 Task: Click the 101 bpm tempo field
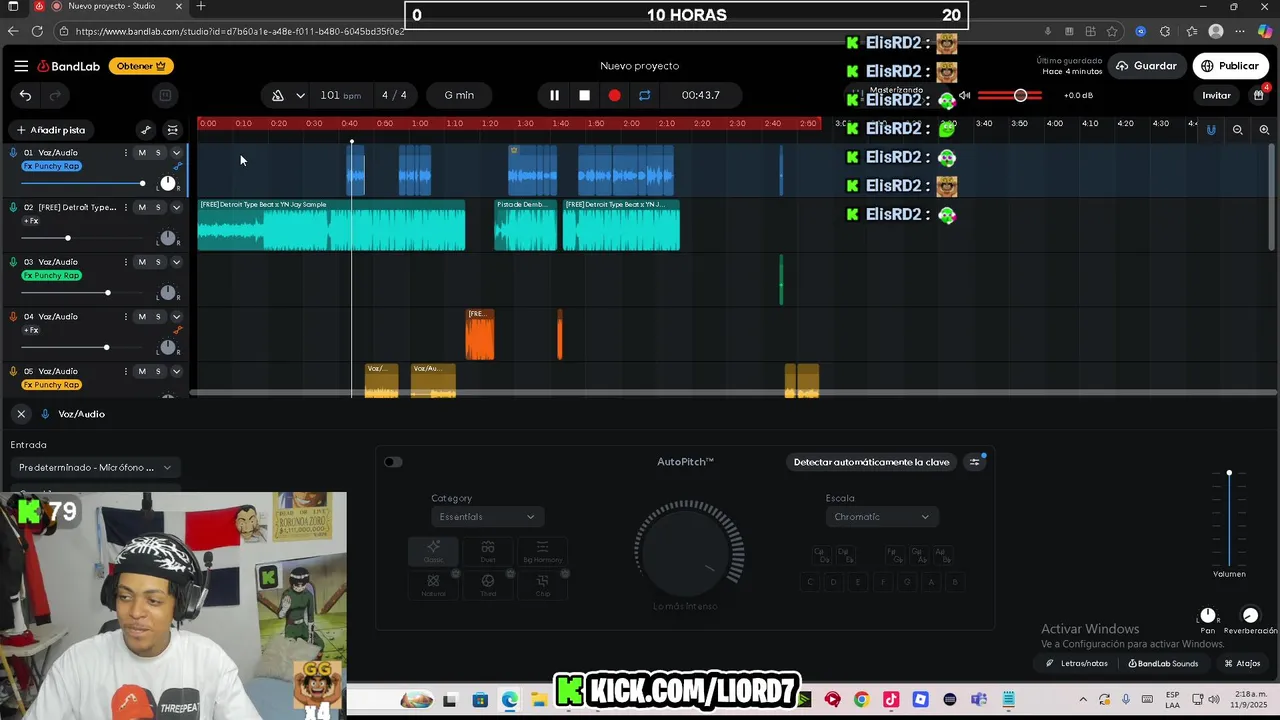340,95
